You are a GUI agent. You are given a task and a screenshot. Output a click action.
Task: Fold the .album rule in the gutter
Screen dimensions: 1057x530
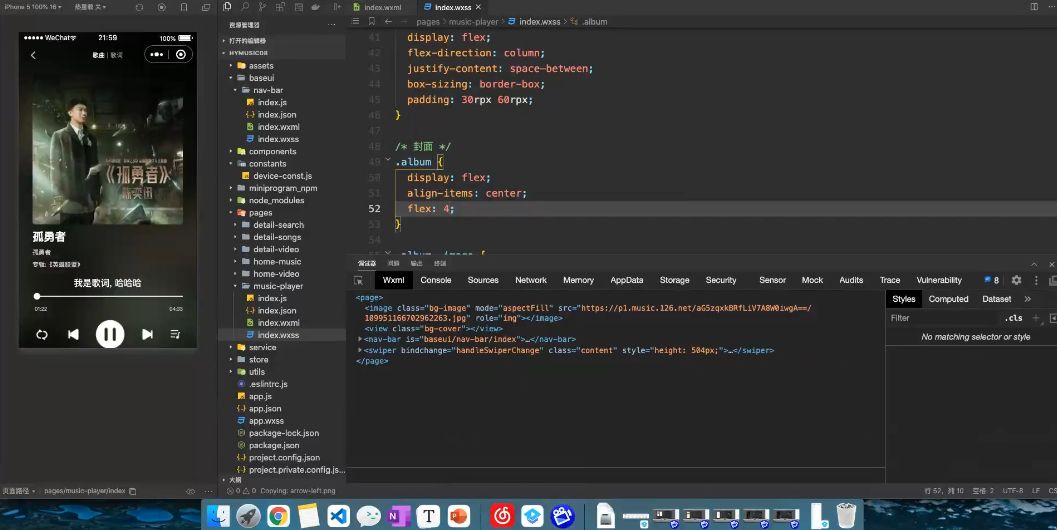pyautogui.click(x=388, y=161)
